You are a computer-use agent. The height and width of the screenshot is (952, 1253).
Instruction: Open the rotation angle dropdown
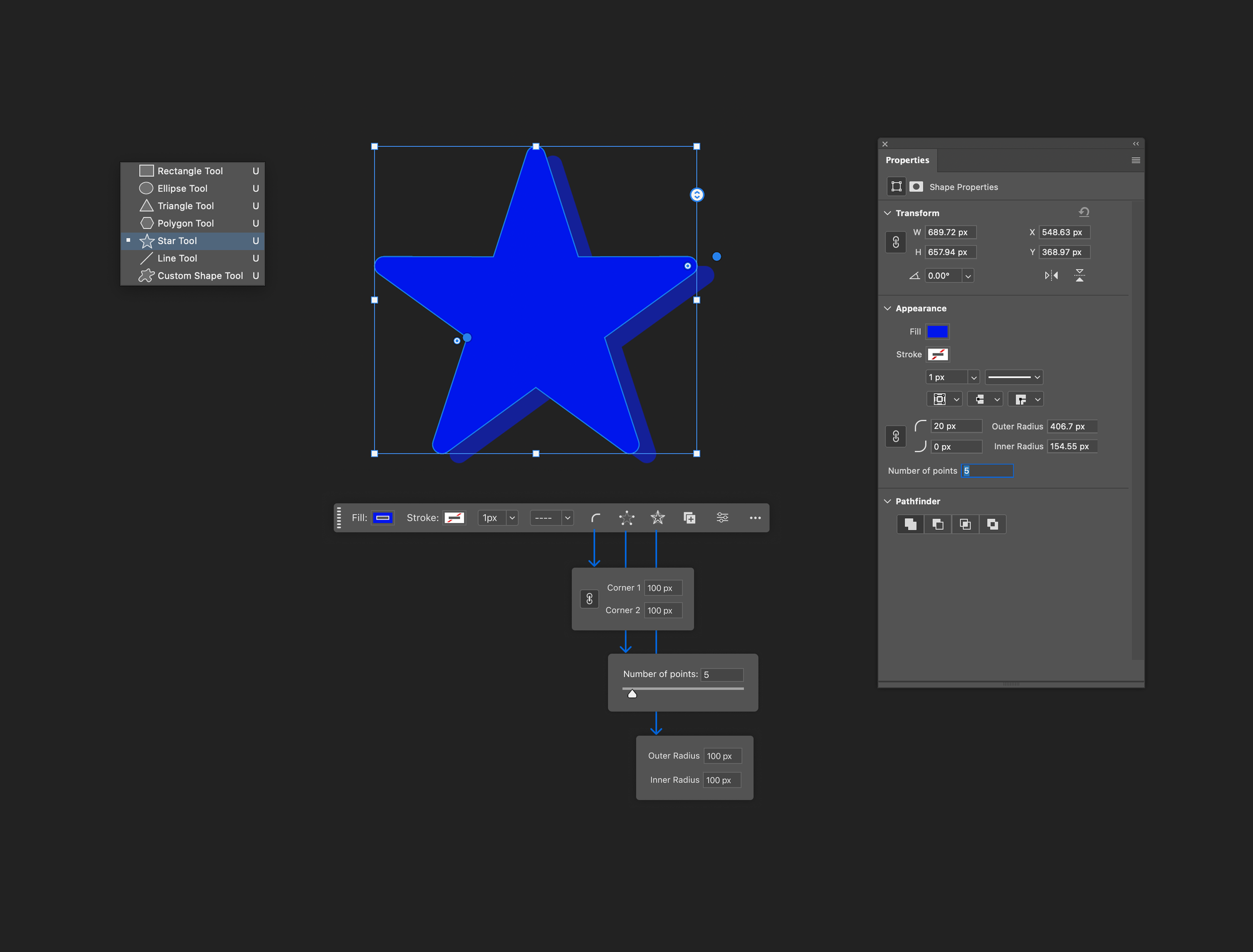(968, 276)
